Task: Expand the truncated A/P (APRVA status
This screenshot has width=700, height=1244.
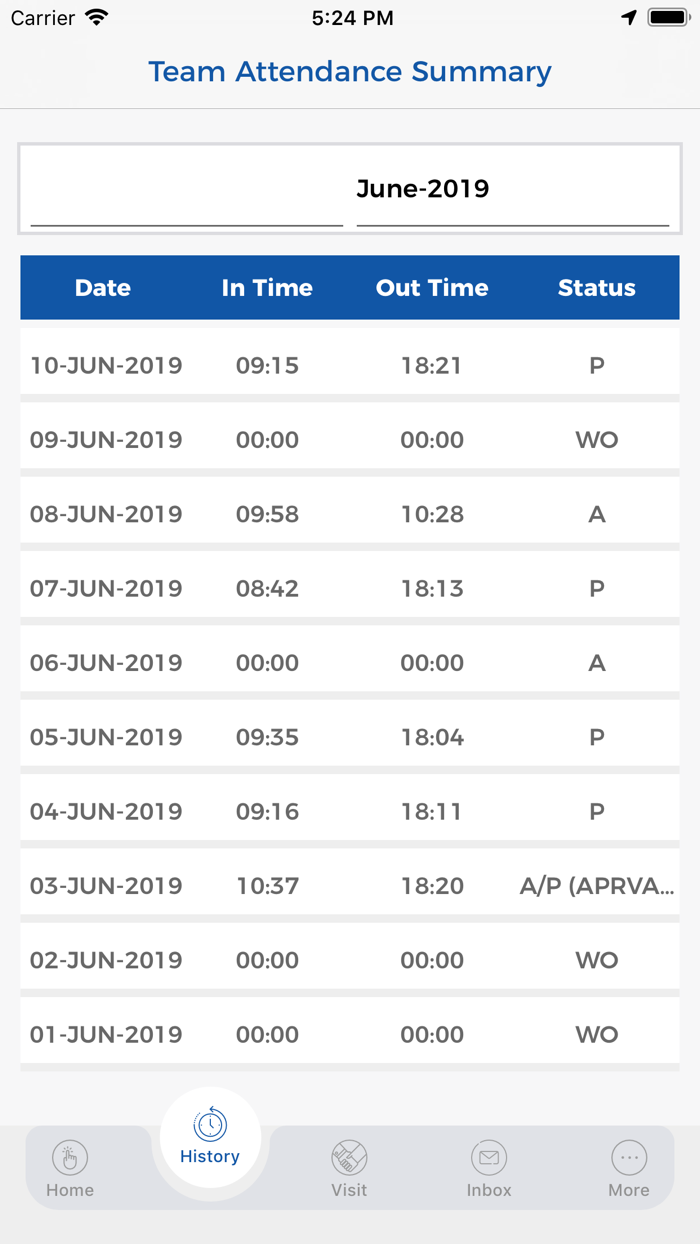Action: coord(596,885)
